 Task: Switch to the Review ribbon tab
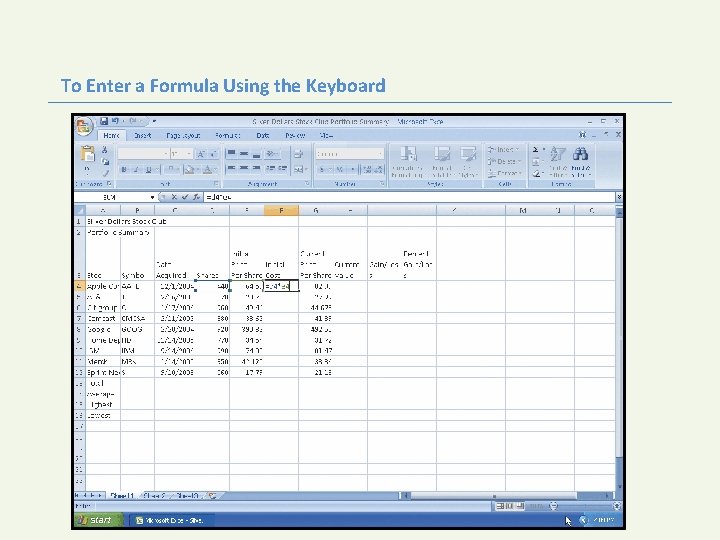(x=295, y=135)
